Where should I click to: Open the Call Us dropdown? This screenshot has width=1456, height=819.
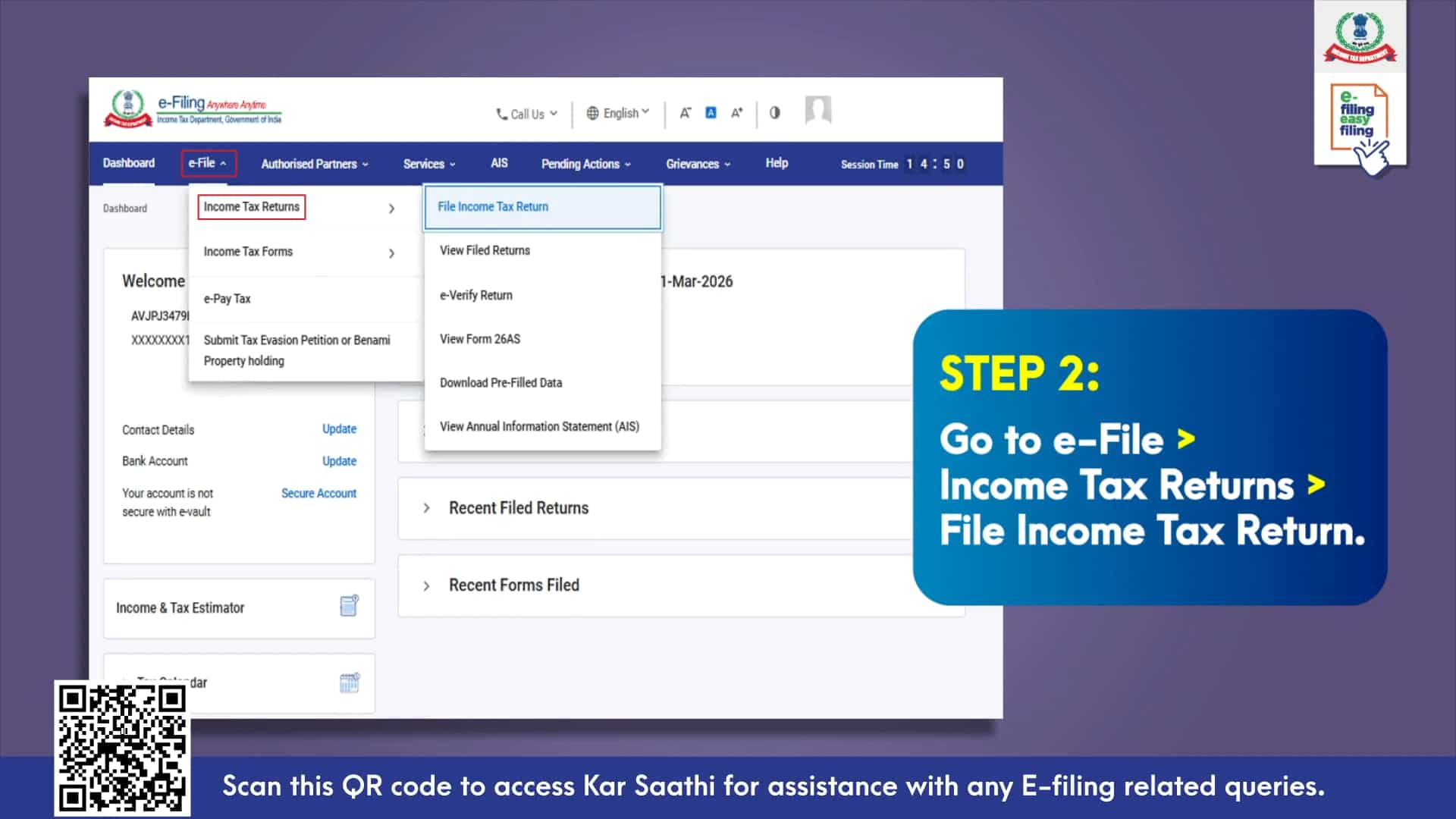click(527, 114)
